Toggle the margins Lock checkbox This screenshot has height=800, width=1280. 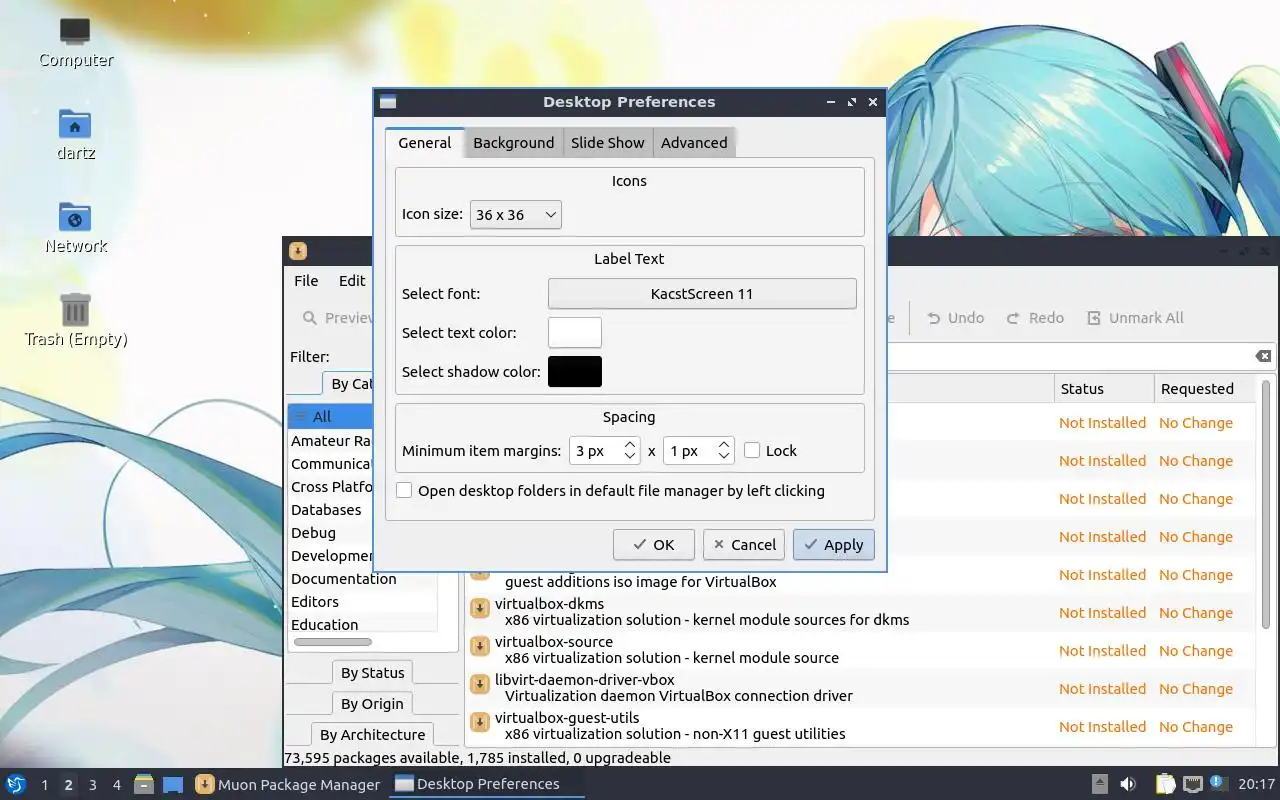tap(752, 451)
